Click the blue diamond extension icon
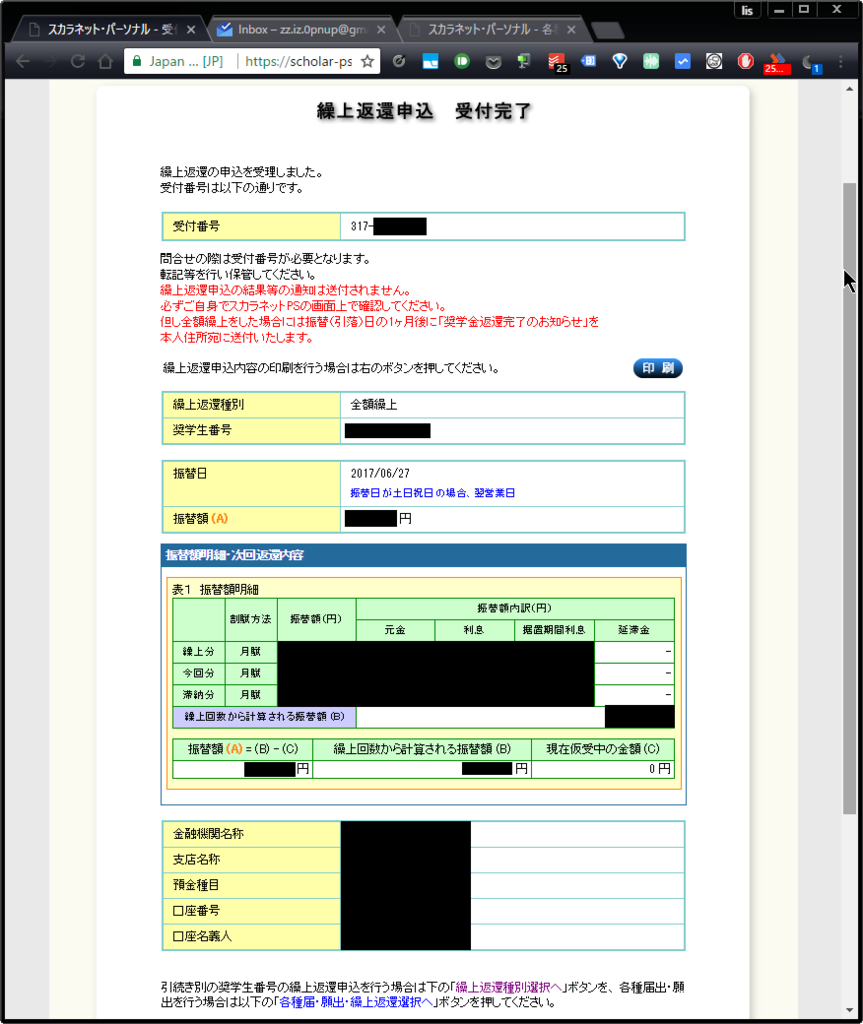863x1024 pixels. point(619,61)
